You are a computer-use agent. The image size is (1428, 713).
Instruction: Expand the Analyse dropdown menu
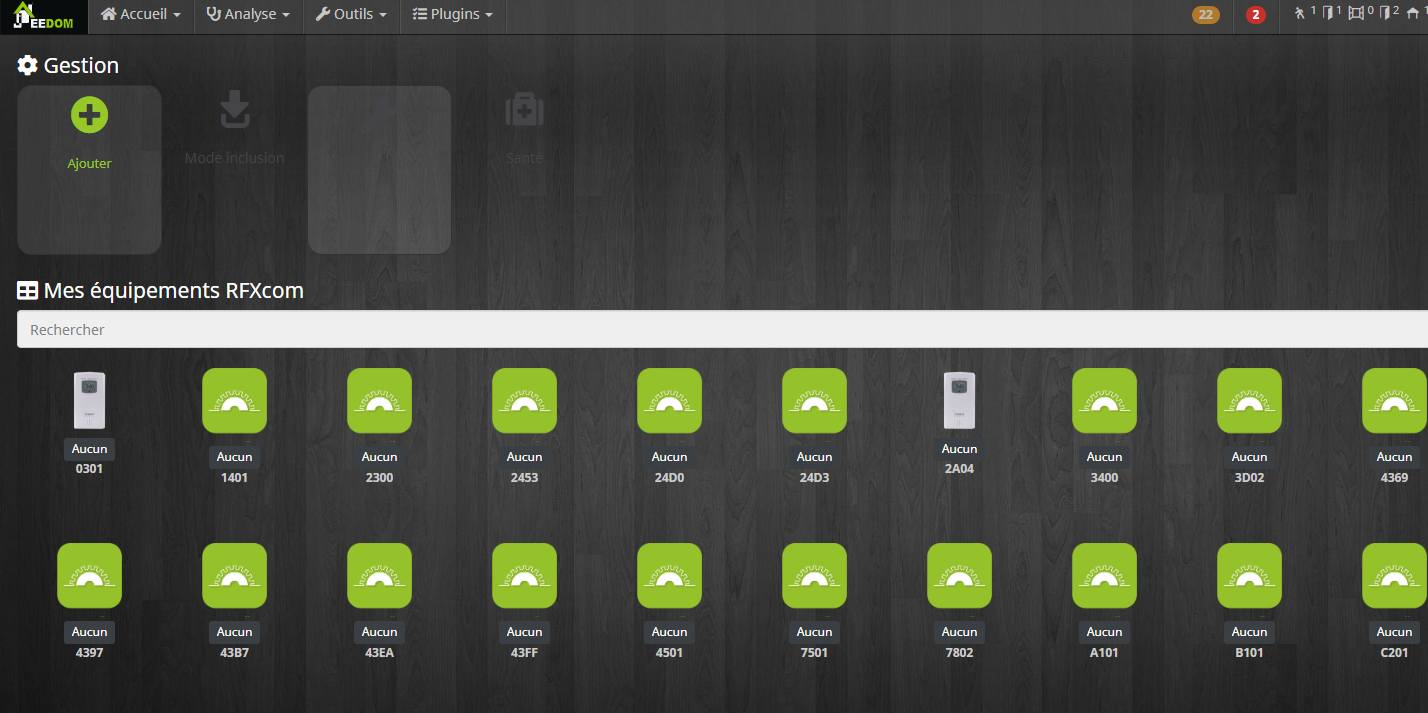(x=247, y=15)
